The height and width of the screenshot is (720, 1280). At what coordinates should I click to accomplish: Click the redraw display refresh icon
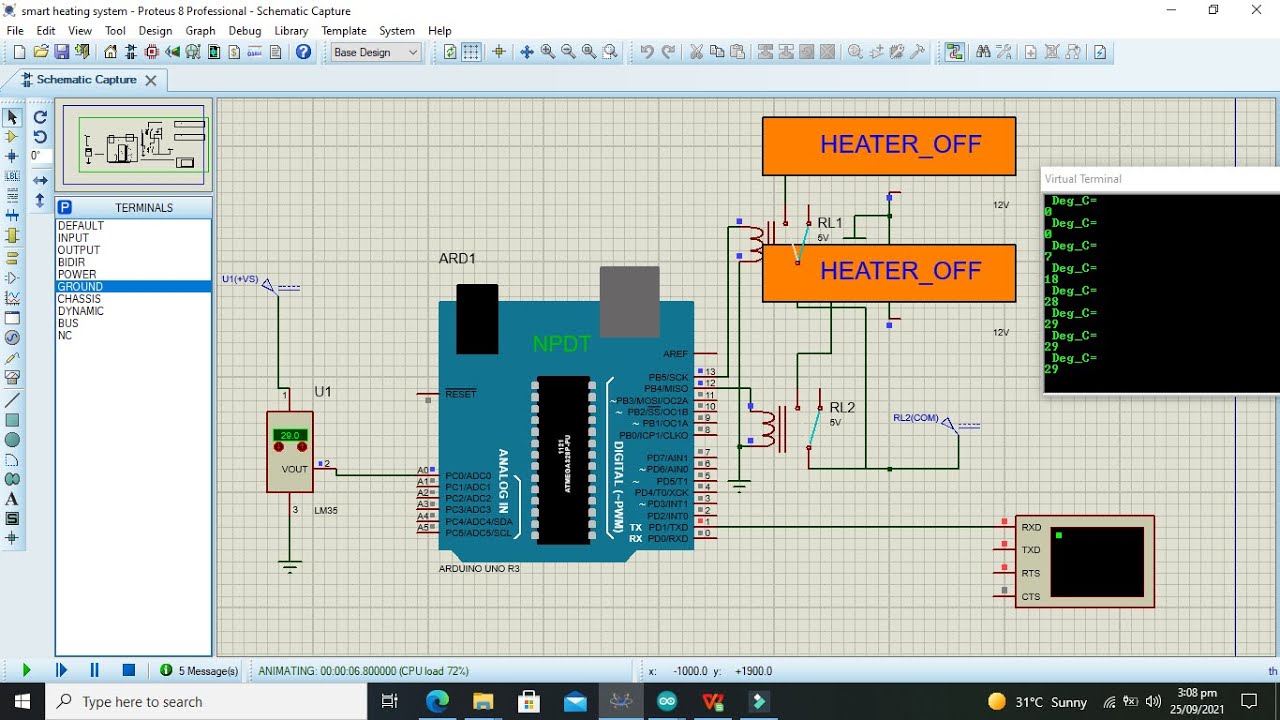(x=450, y=52)
